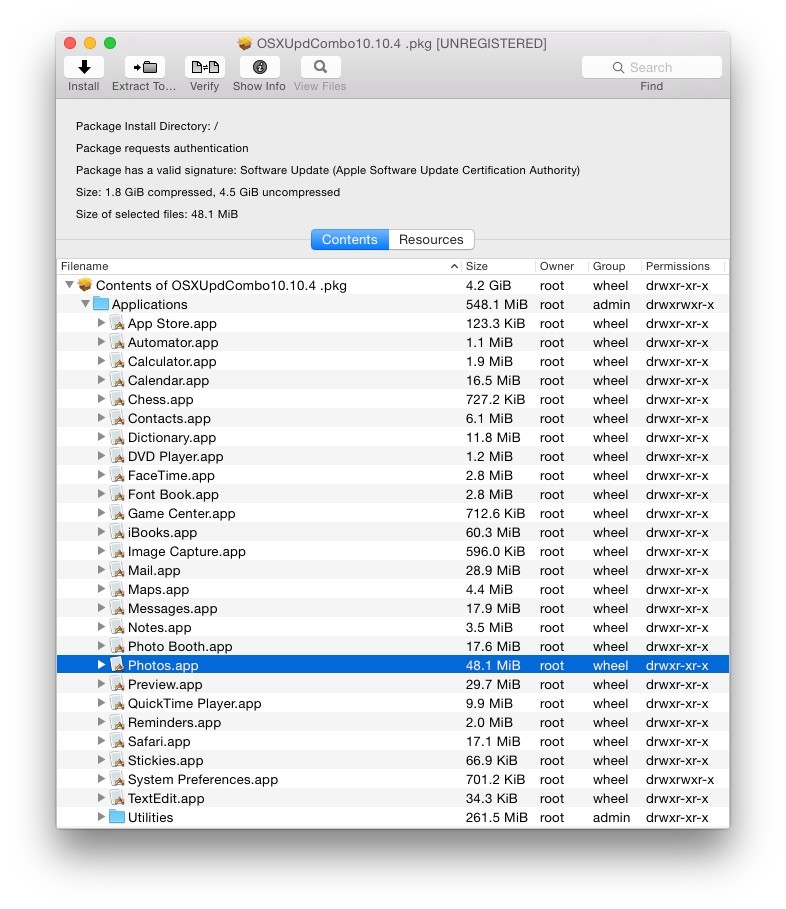Click the Maps.app file icon

[x=117, y=589]
